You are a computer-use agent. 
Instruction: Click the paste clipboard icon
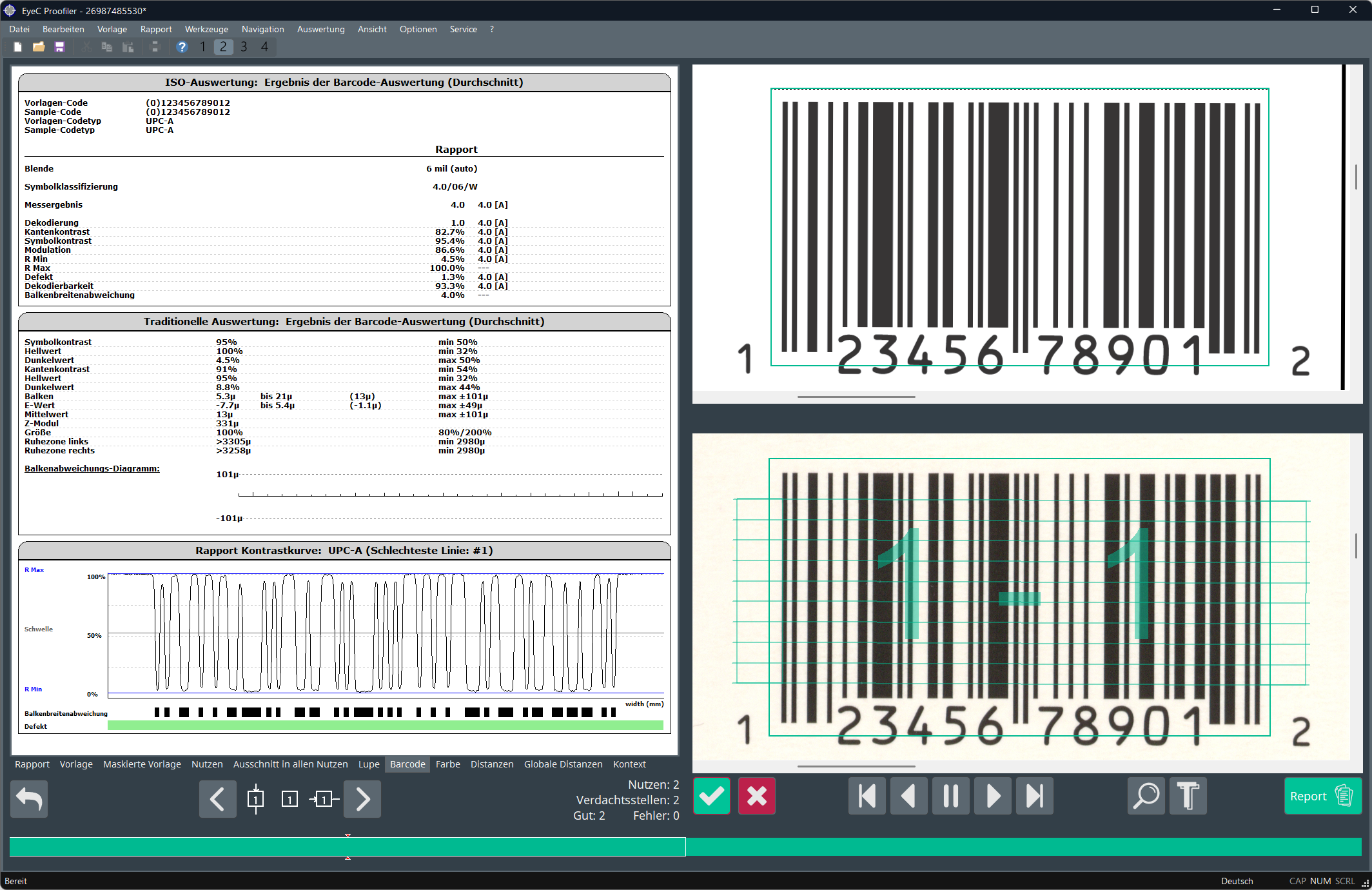(x=128, y=47)
